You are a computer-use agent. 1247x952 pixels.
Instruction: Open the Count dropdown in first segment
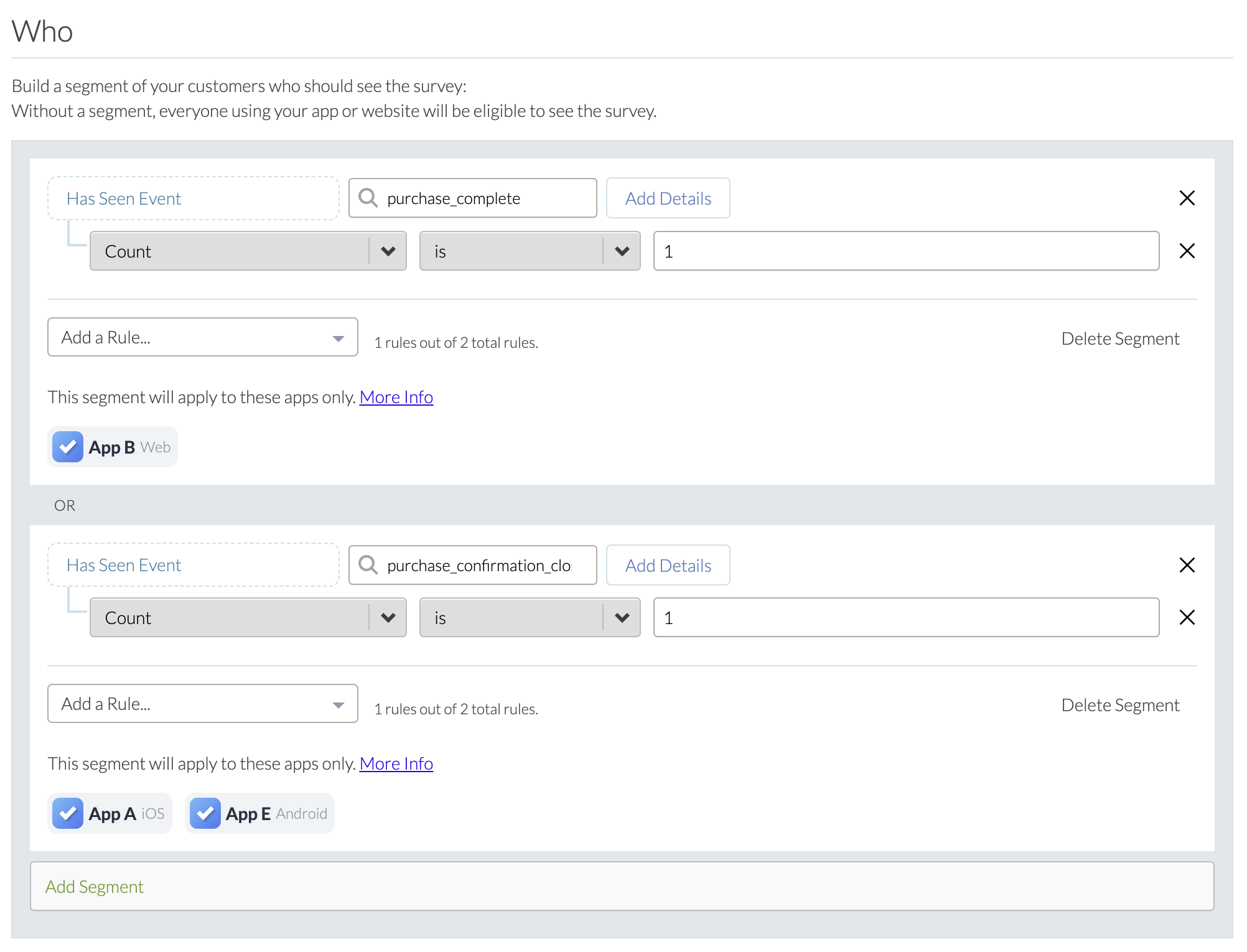click(248, 251)
